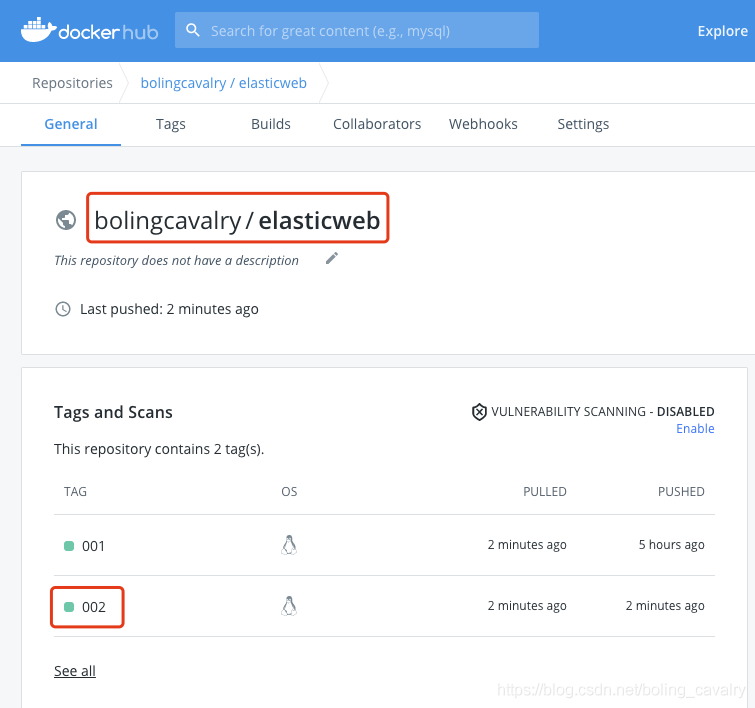Click the pushed time for tag 002
Viewport: 755px width, 708px height.
[664, 606]
